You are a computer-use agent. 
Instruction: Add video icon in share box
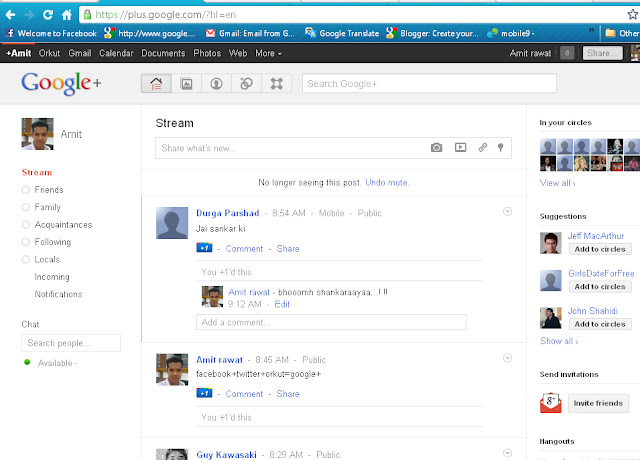click(460, 147)
